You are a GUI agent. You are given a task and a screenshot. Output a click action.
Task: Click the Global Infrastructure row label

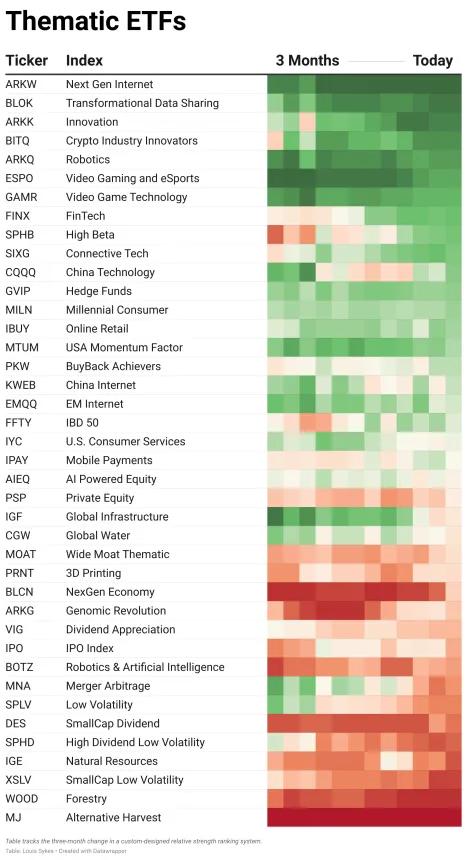(117, 517)
